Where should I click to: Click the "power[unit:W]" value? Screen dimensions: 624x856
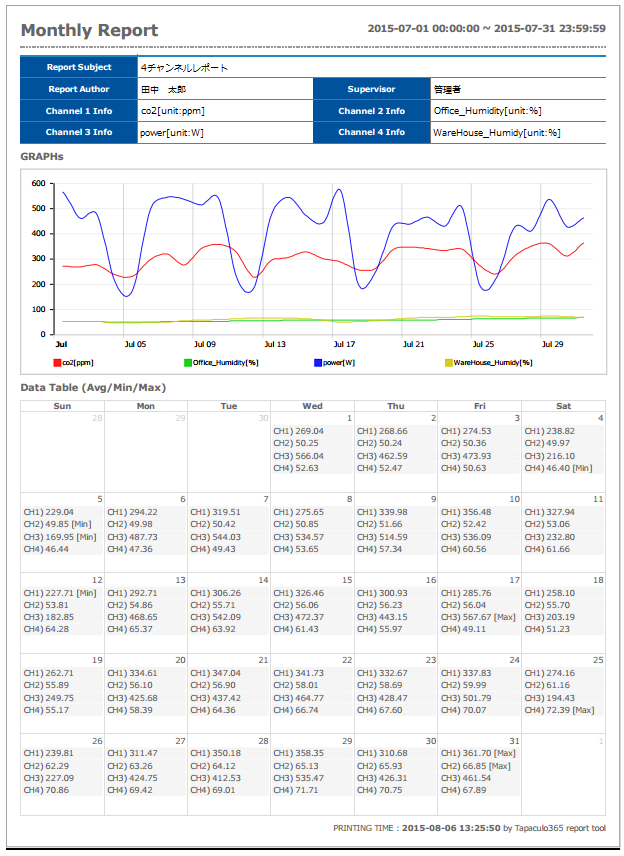click(172, 133)
